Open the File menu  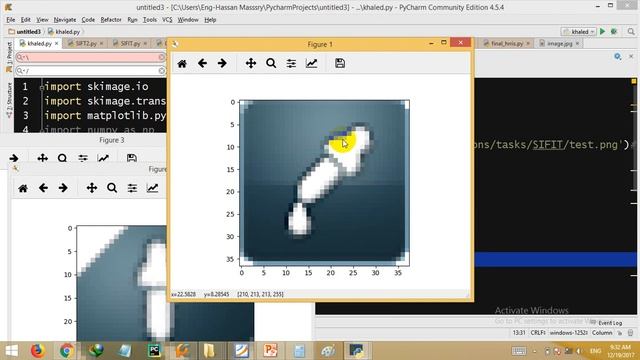point(11,20)
